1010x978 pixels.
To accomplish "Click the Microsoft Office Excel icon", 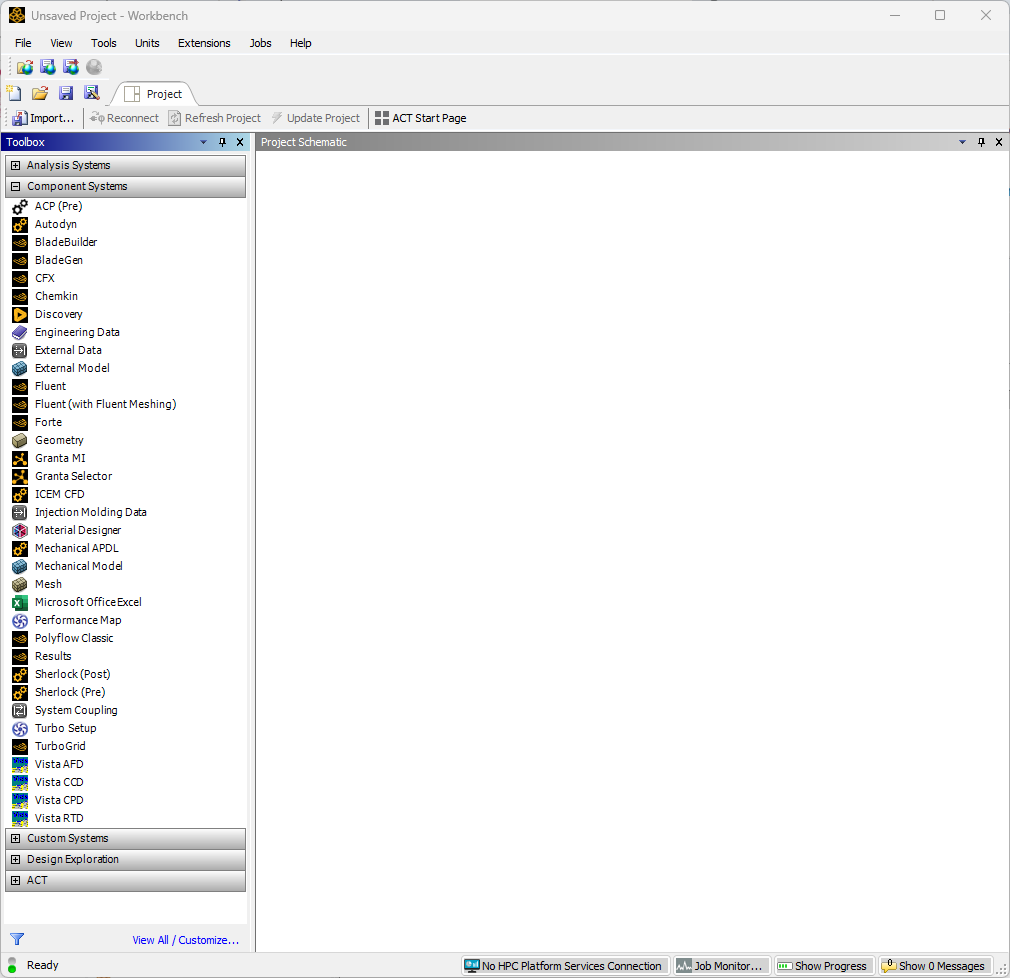I will coord(20,602).
